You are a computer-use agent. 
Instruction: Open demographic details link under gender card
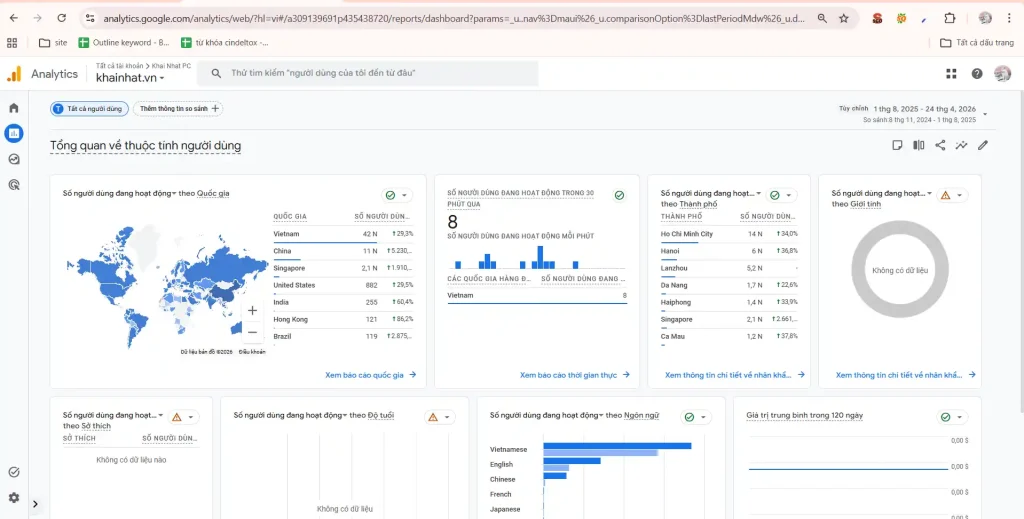click(x=906, y=375)
